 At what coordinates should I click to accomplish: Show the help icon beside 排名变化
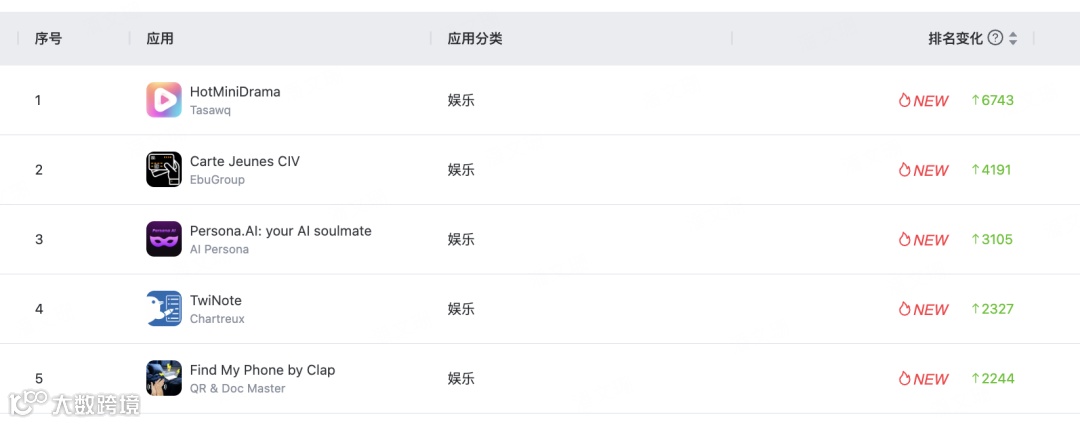pyautogui.click(x=995, y=38)
